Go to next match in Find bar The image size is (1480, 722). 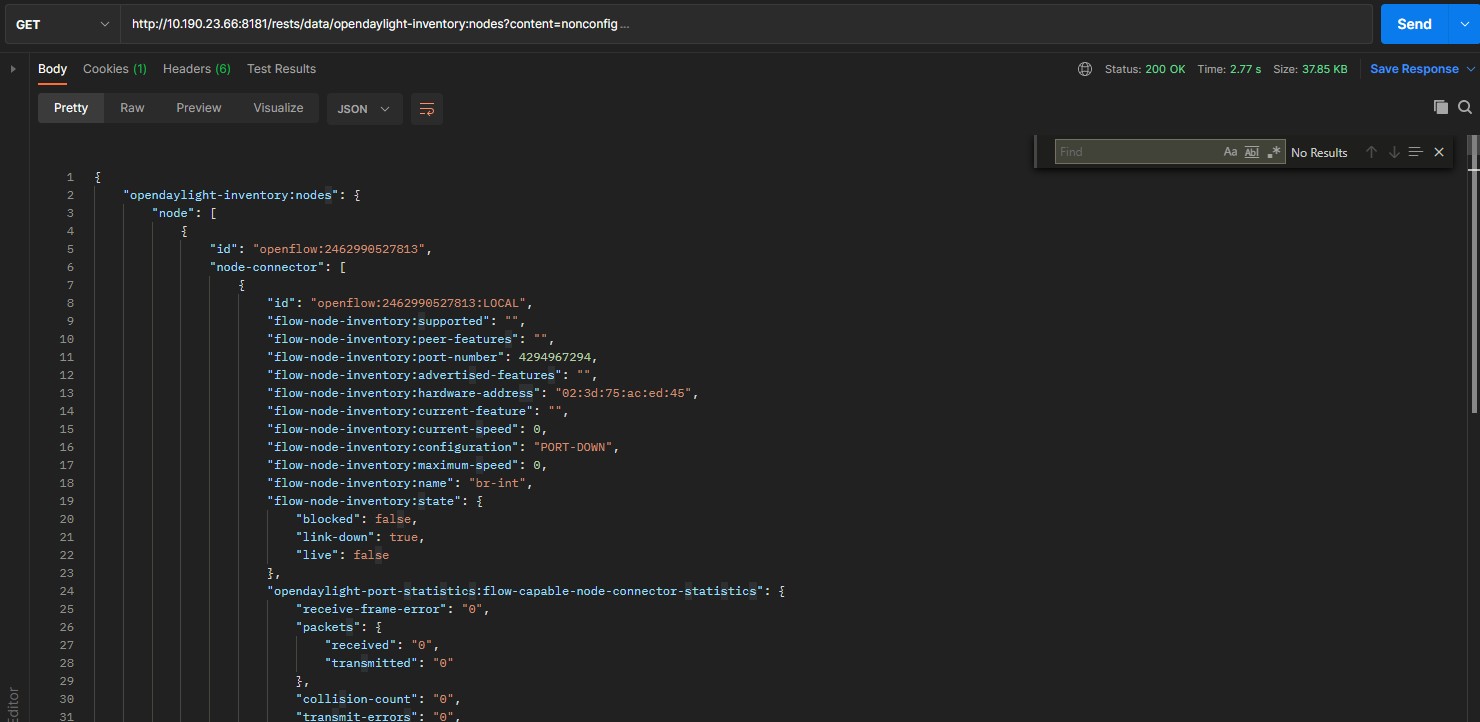point(1393,152)
